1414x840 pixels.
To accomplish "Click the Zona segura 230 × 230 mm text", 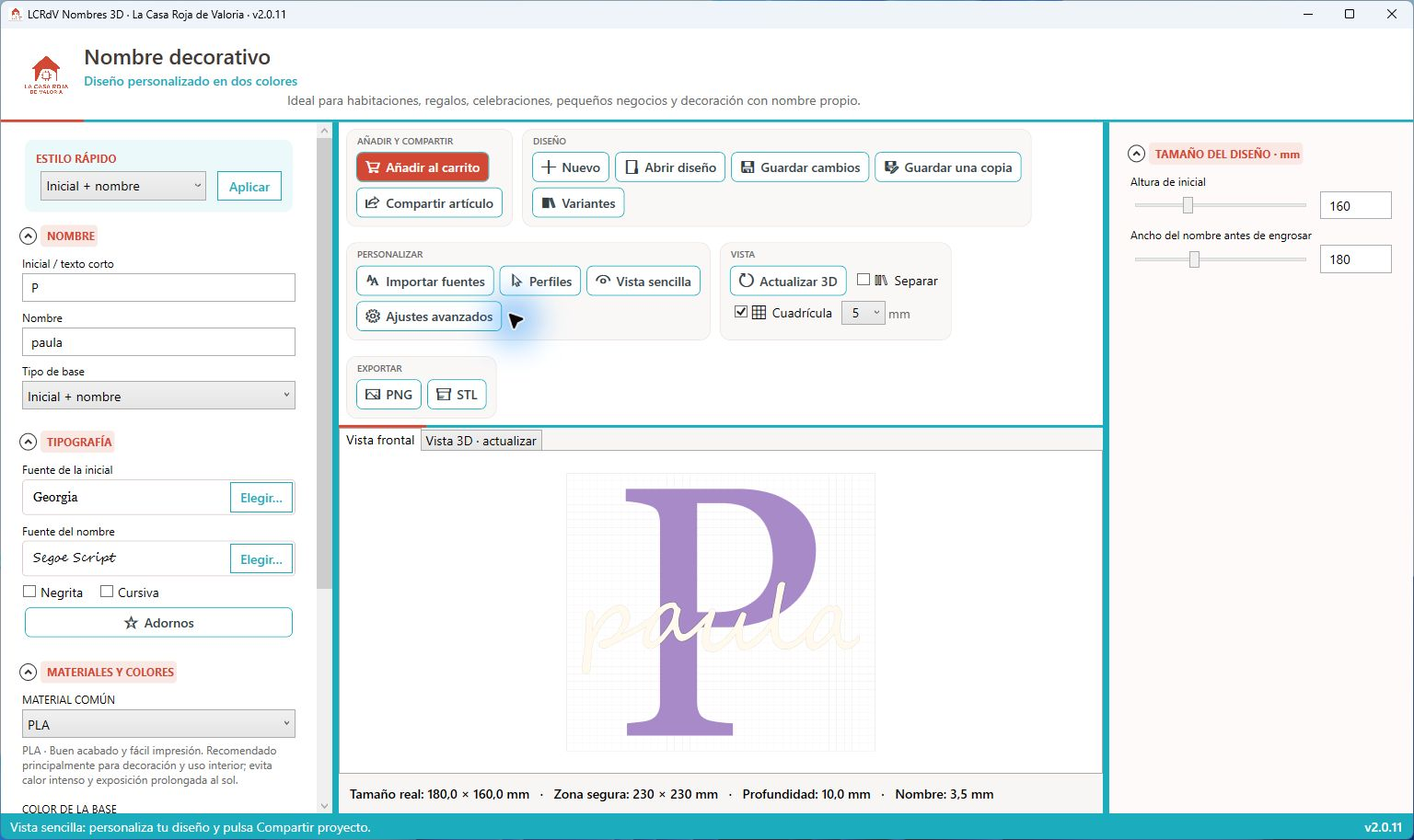I will [x=635, y=794].
